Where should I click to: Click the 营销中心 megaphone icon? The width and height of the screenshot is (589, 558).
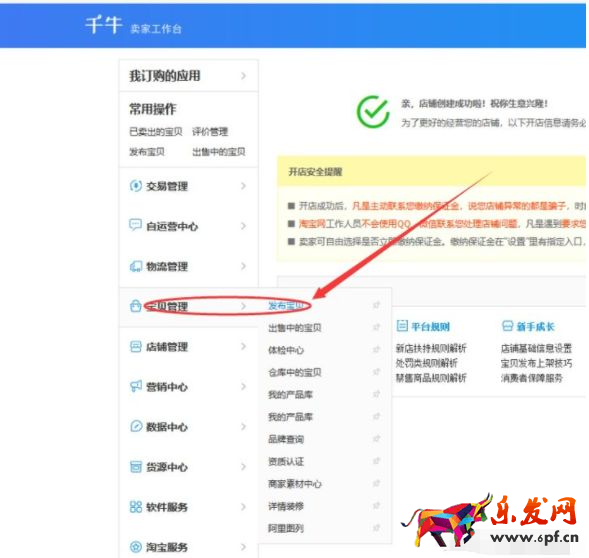point(136,386)
